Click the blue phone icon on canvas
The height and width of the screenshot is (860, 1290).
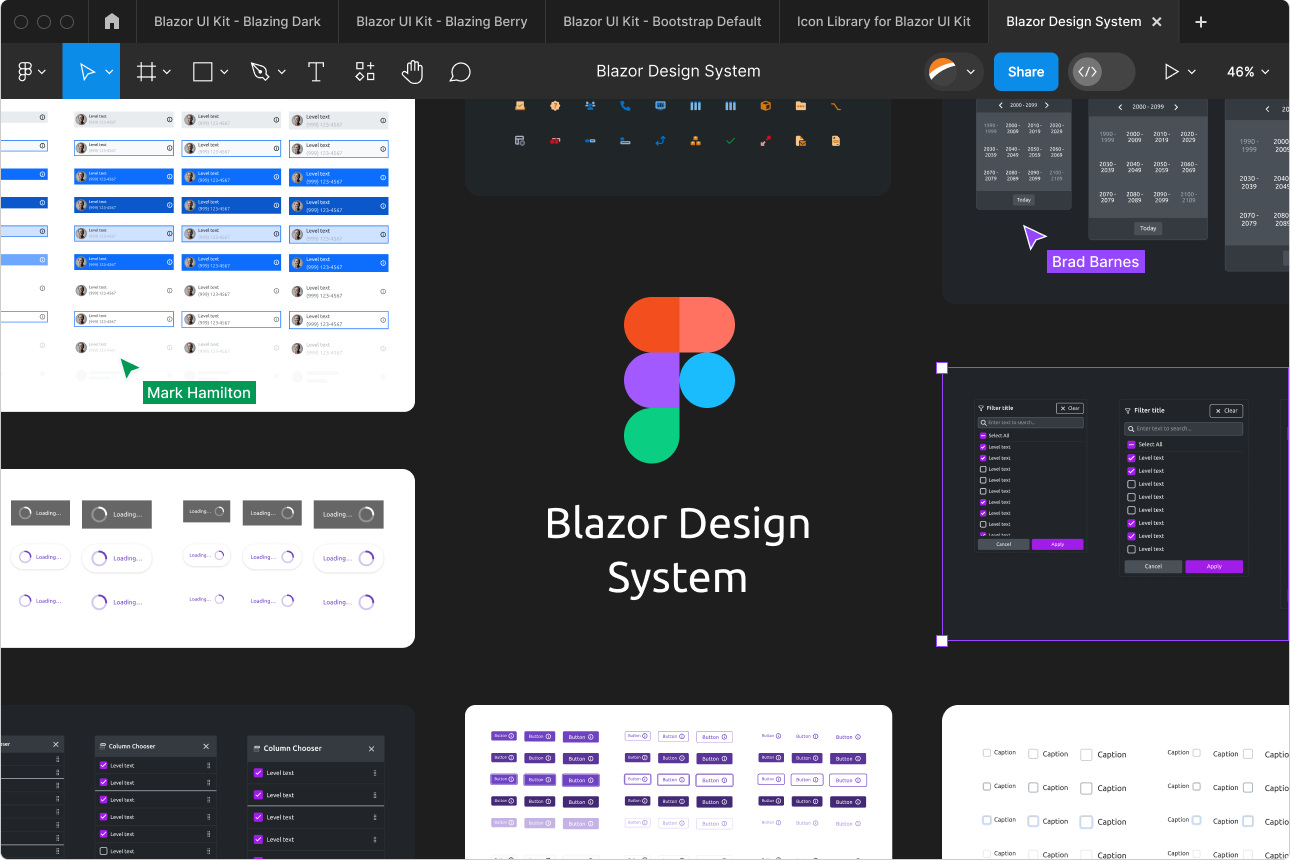click(625, 105)
